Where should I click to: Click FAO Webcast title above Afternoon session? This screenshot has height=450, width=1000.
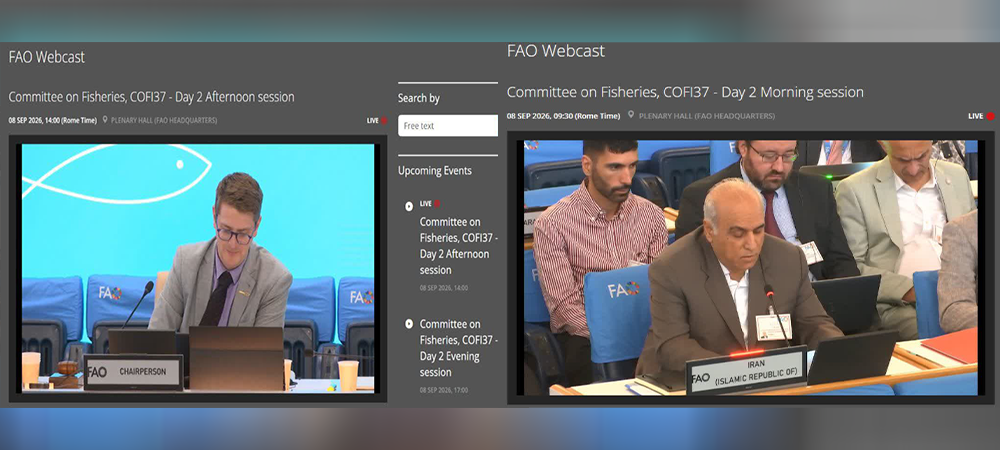(47, 57)
